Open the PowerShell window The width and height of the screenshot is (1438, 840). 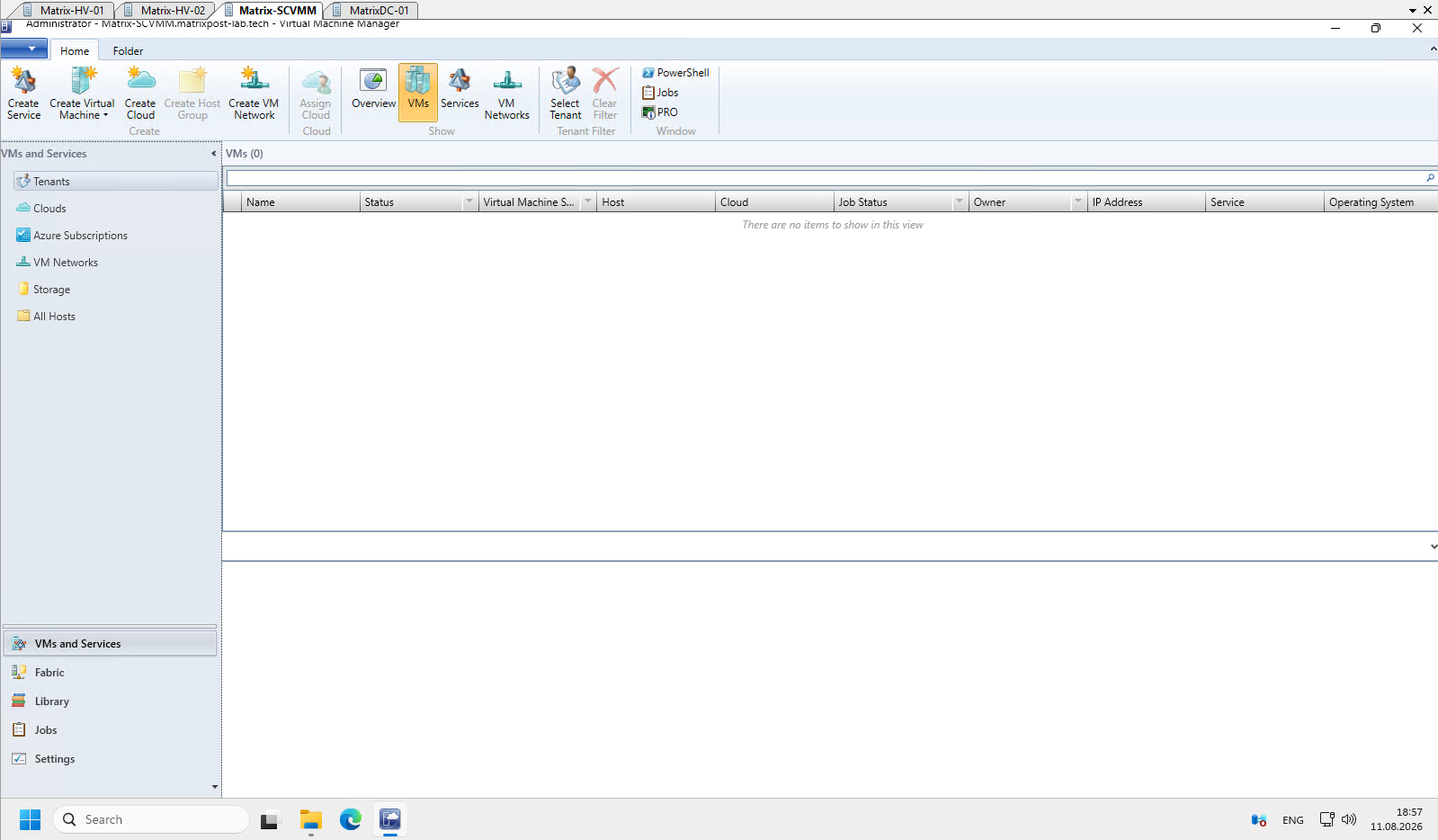pyautogui.click(x=675, y=73)
